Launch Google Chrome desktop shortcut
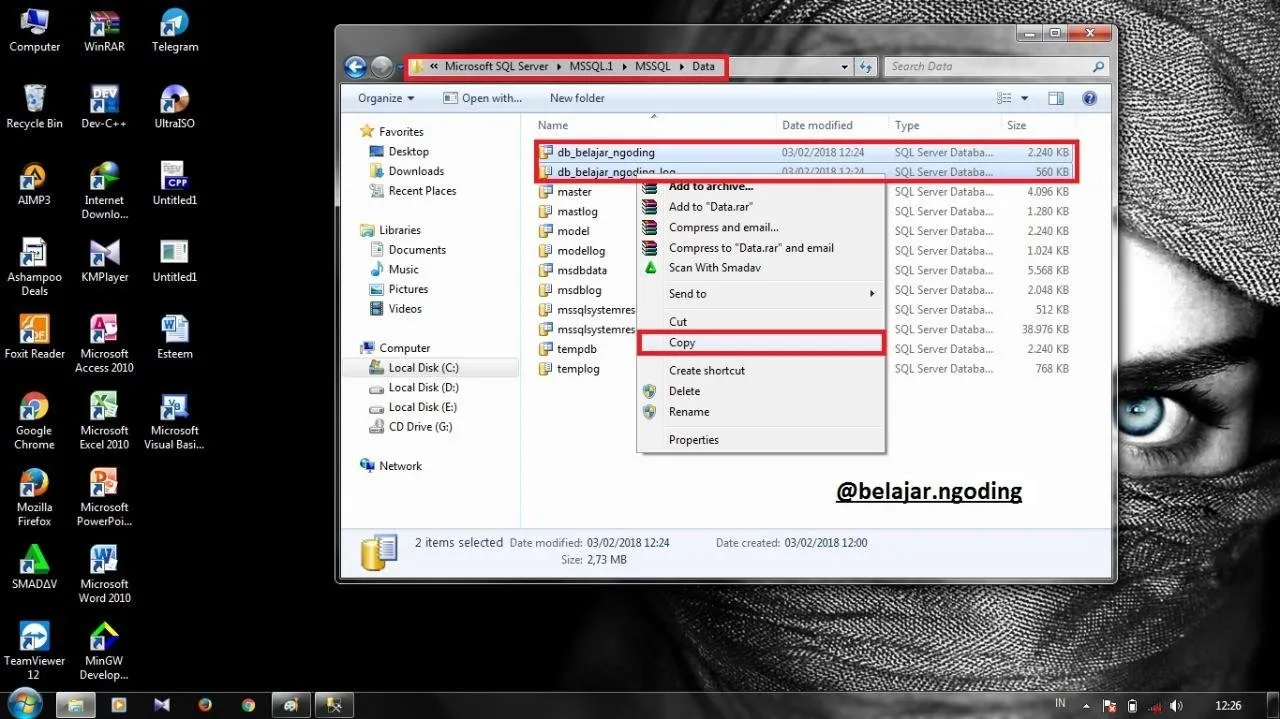This screenshot has height=719, width=1280. pos(34,421)
